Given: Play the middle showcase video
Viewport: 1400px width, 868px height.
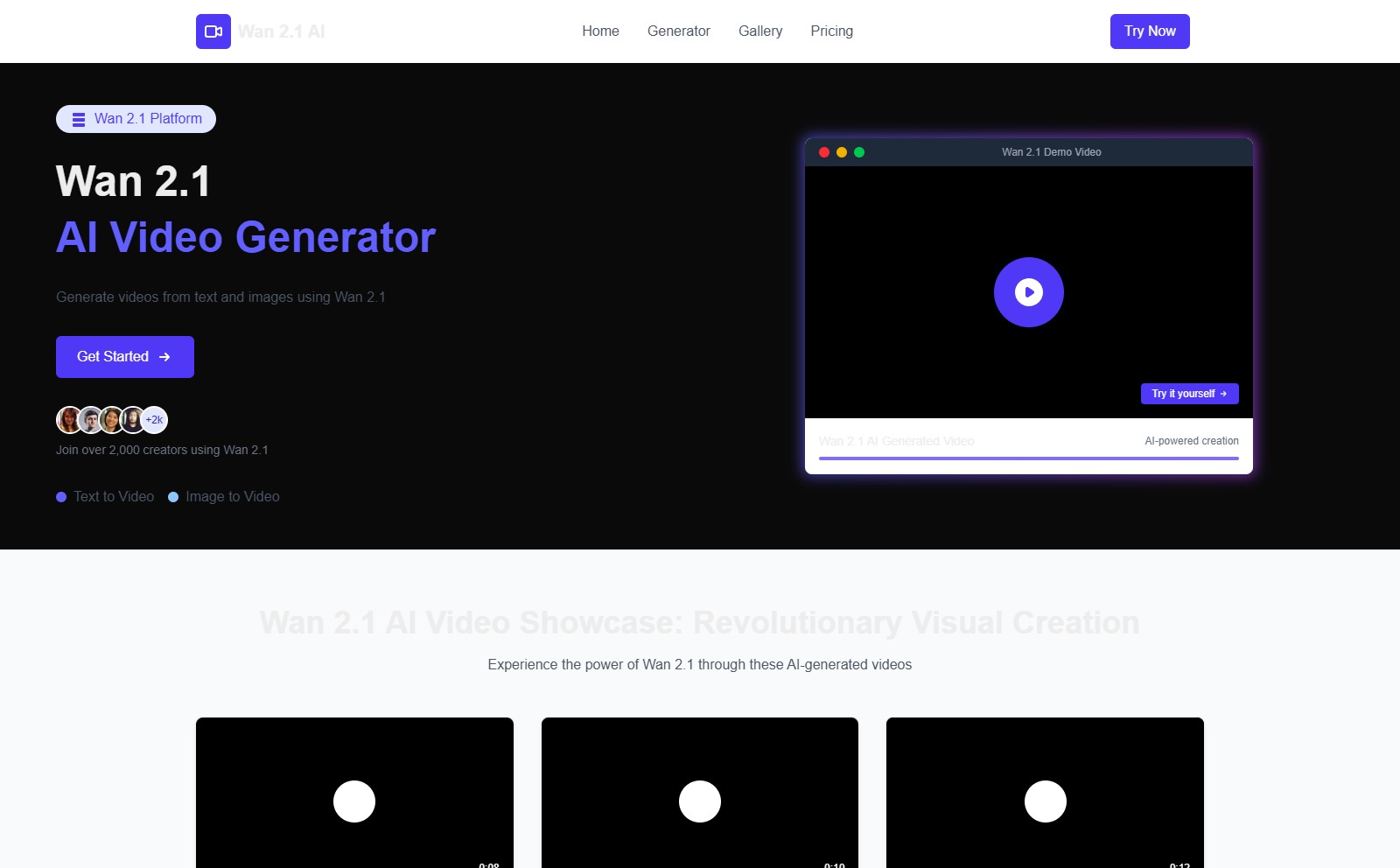Looking at the screenshot, I should point(700,801).
